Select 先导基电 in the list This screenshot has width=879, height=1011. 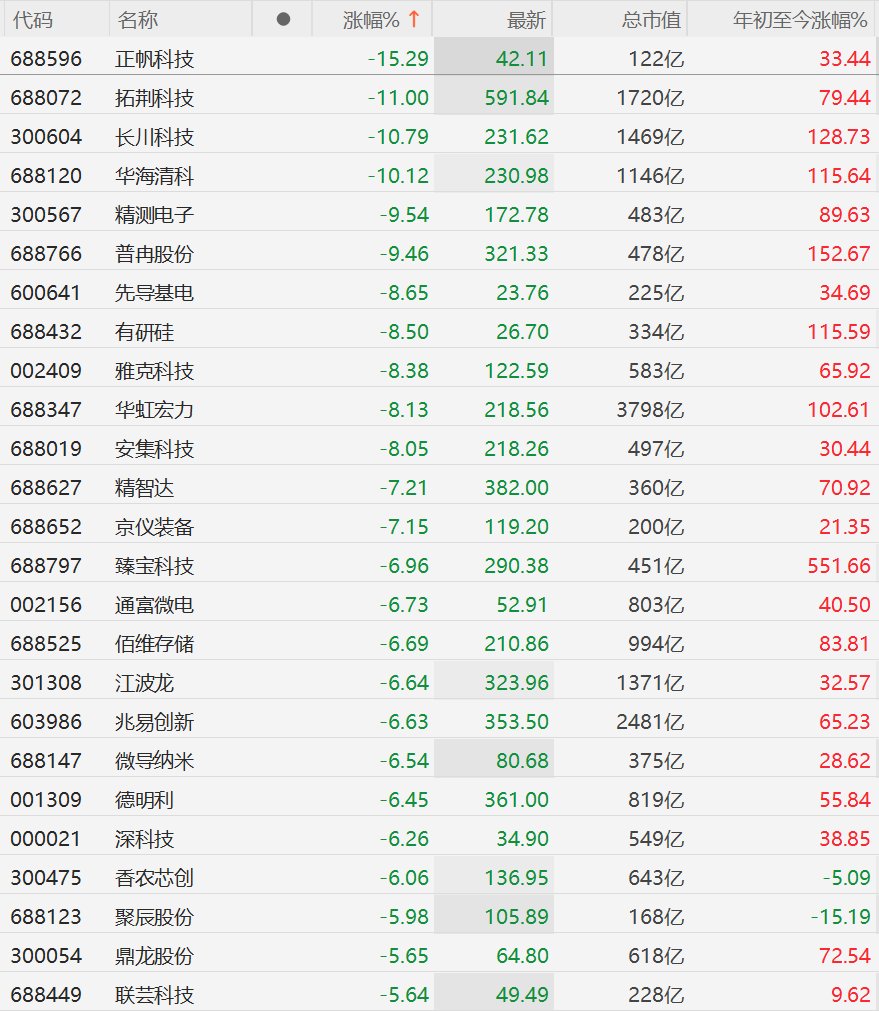[154, 293]
